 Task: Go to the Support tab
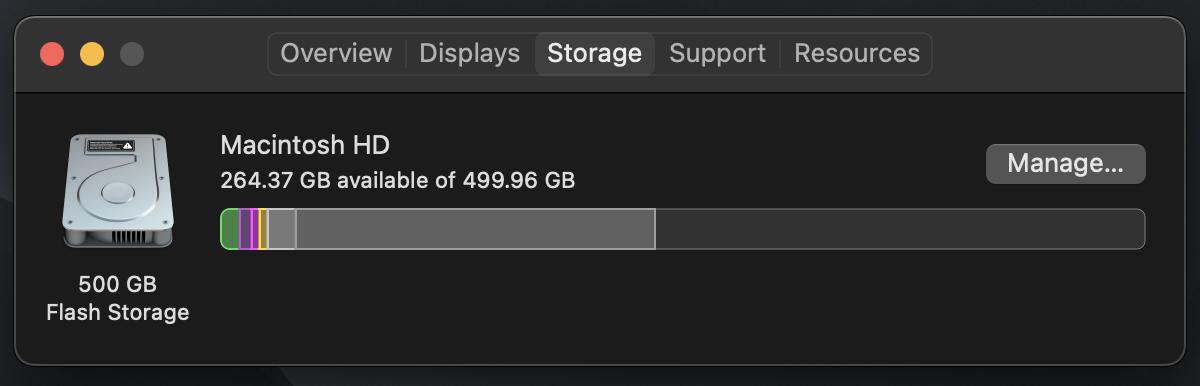pos(717,53)
